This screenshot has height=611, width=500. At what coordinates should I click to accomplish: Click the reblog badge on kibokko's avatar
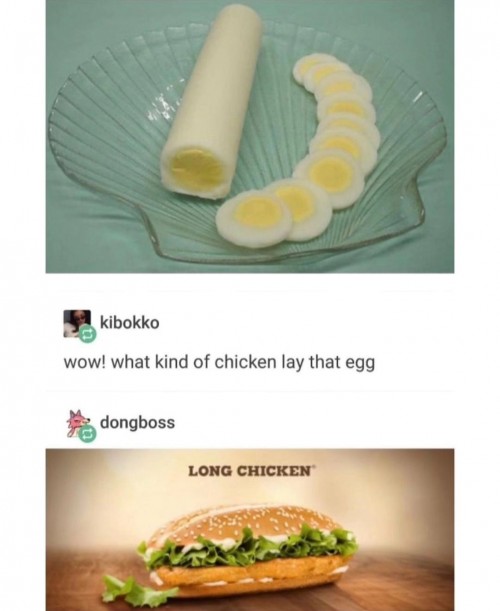point(87,334)
